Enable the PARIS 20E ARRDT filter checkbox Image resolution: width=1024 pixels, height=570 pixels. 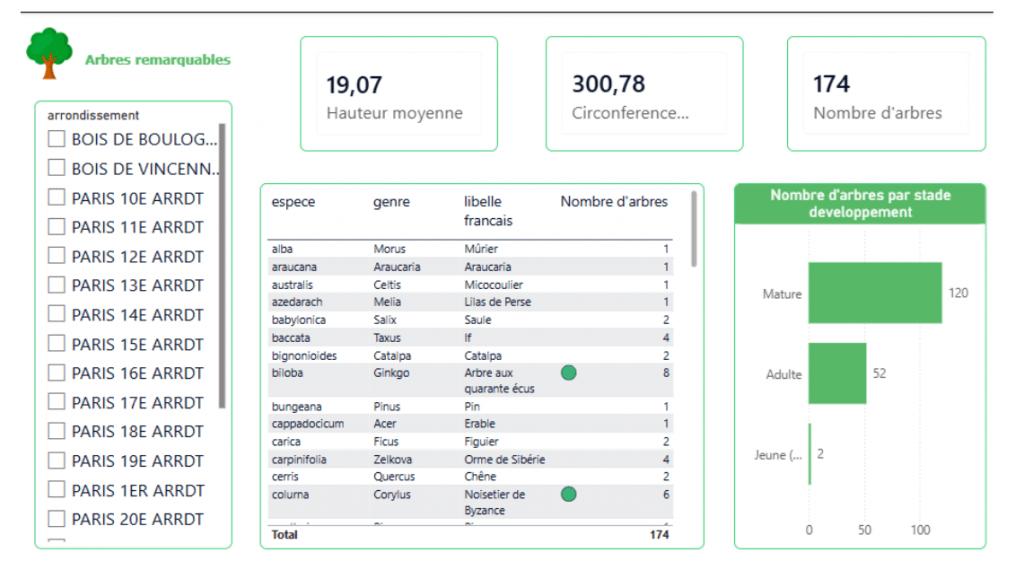(57, 519)
